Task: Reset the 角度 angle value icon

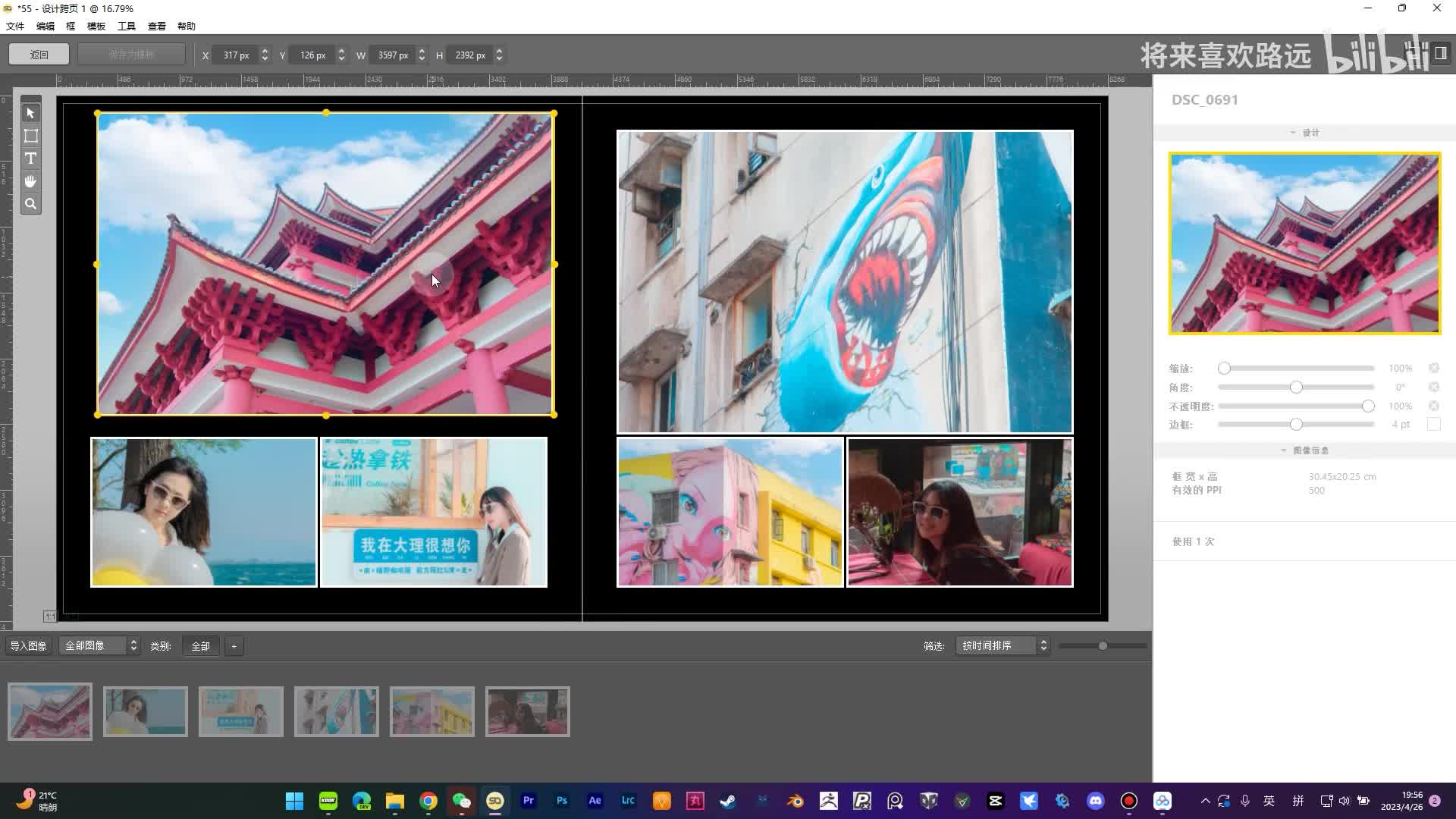Action: (1433, 388)
